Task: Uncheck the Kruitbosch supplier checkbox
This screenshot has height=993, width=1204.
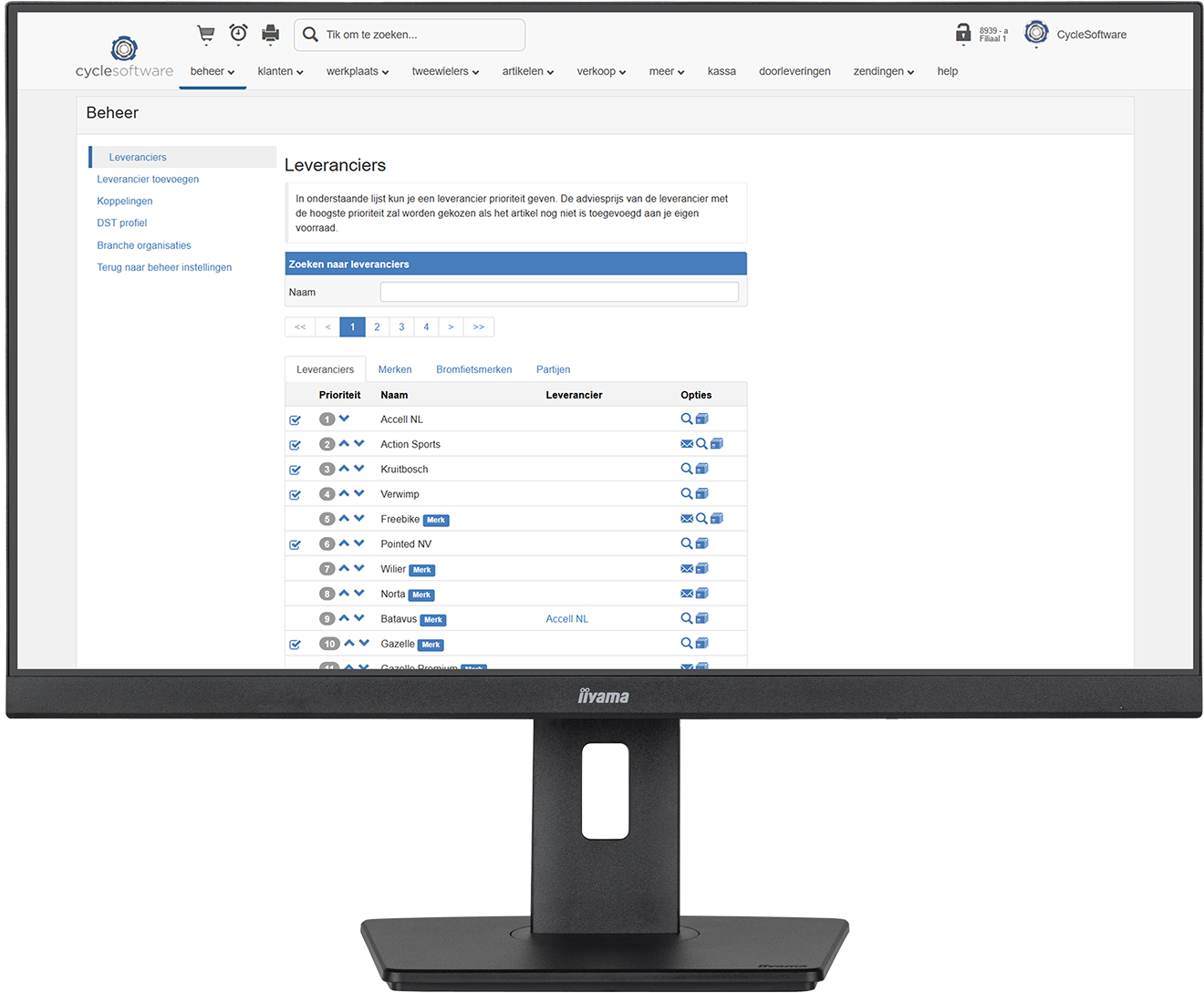Action: [295, 471]
